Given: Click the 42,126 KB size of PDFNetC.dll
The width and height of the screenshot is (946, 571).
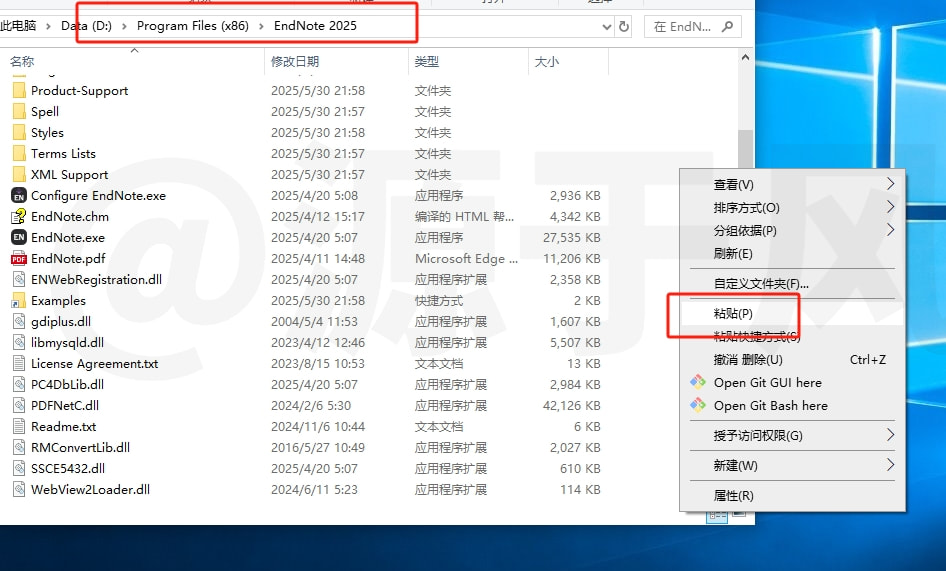Looking at the screenshot, I should point(572,406).
